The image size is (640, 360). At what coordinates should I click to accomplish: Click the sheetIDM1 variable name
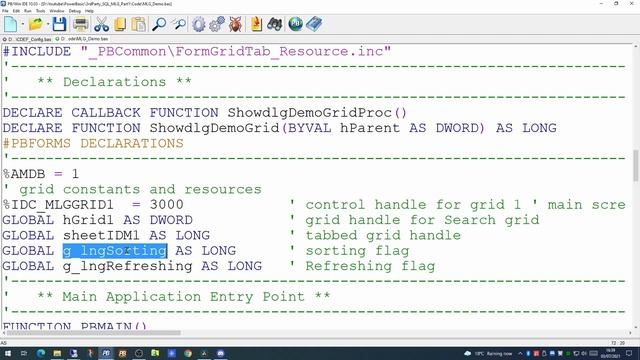tap(101, 236)
